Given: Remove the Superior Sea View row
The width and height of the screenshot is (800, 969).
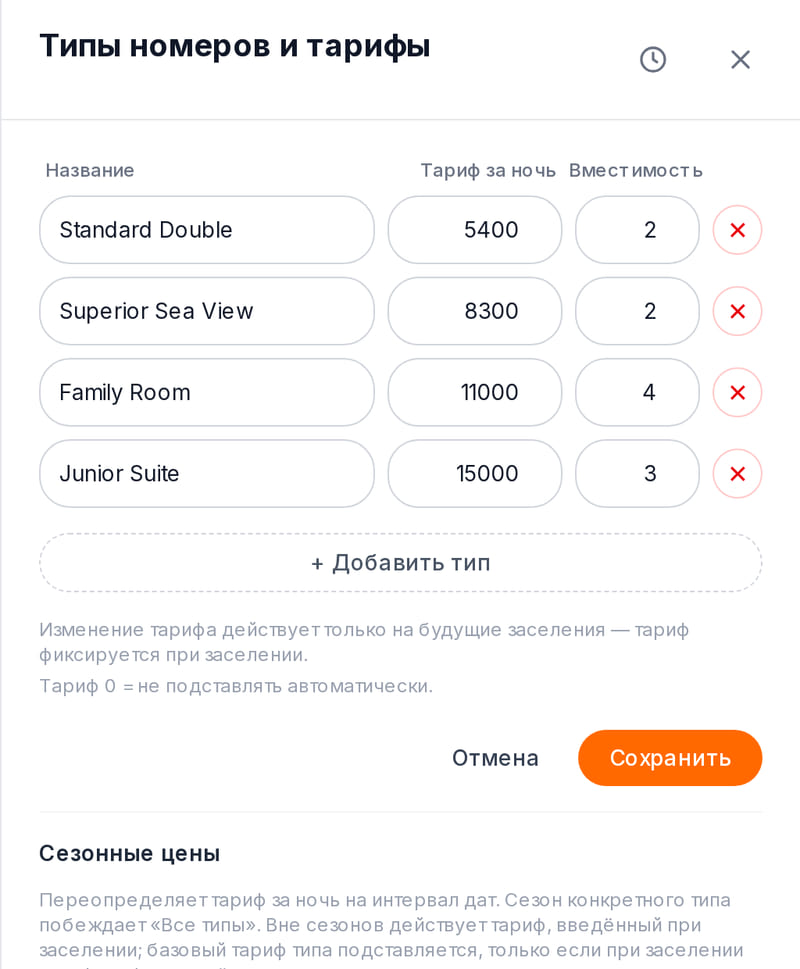Looking at the screenshot, I should (737, 311).
